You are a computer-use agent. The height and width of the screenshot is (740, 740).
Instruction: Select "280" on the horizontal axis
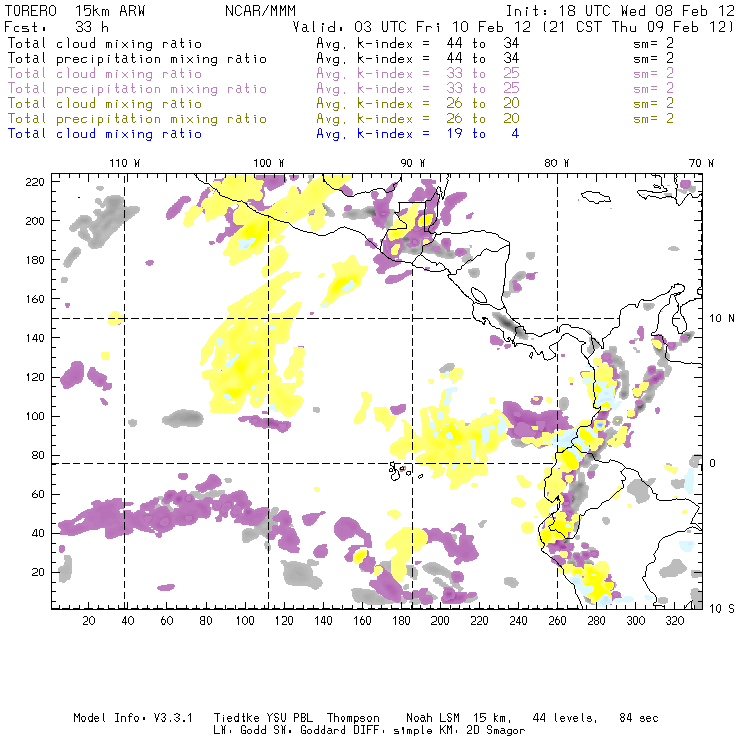point(597,621)
